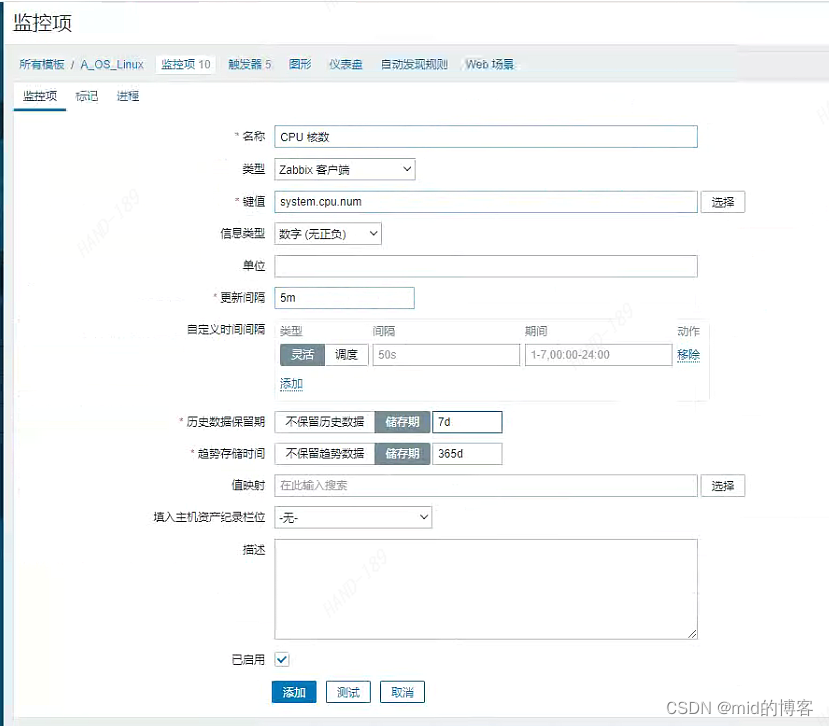Click the 名称 field containing CPU 核数
This screenshot has width=829, height=726.
(x=486, y=137)
